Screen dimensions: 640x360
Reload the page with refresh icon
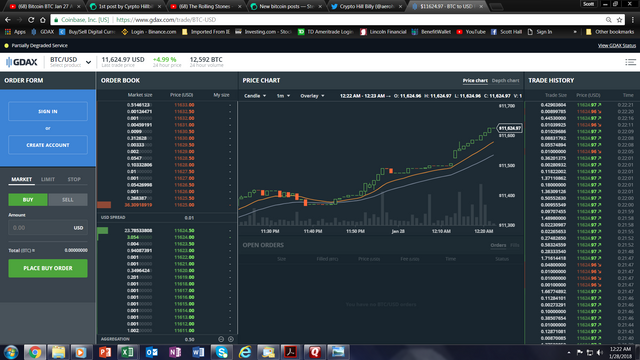[x=31, y=20]
